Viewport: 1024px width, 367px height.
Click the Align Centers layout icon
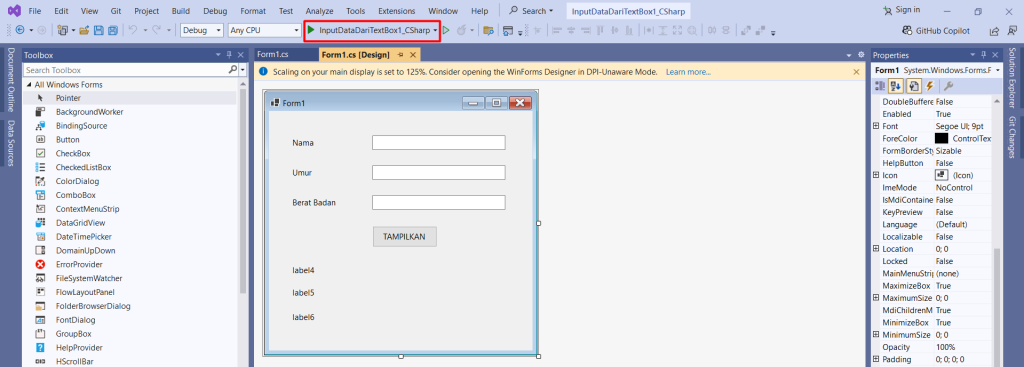click(571, 30)
